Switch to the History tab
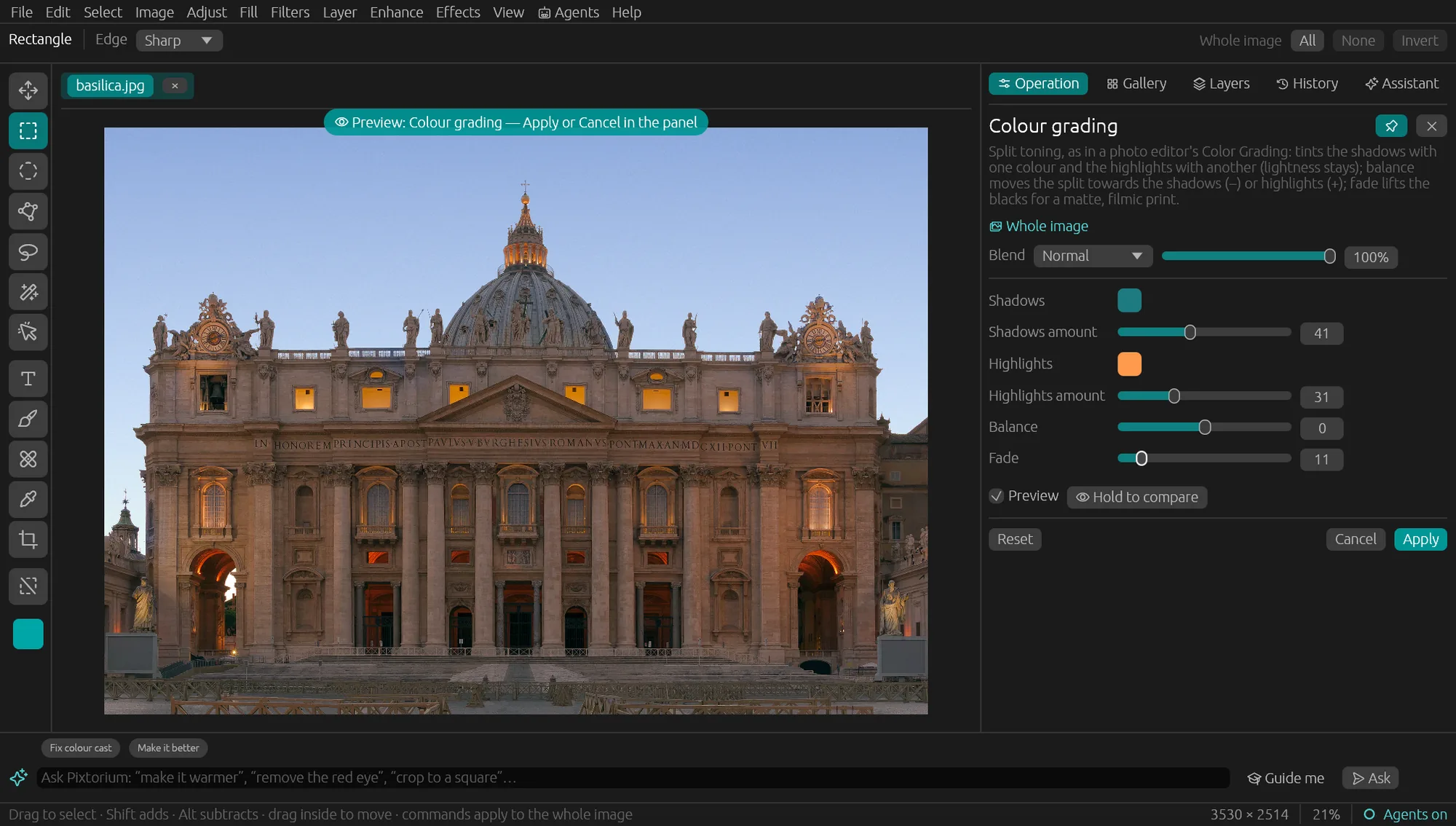The height and width of the screenshot is (826, 1456). point(1307,84)
